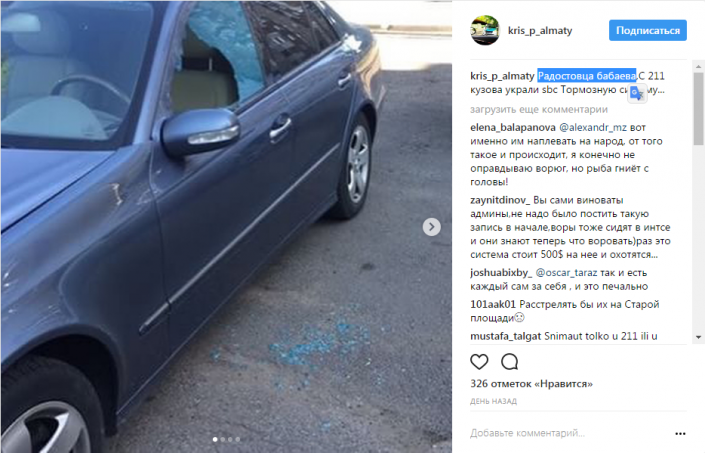This screenshot has height=453, width=705.
Task: Click the comment speech bubble icon
Action: point(509,362)
